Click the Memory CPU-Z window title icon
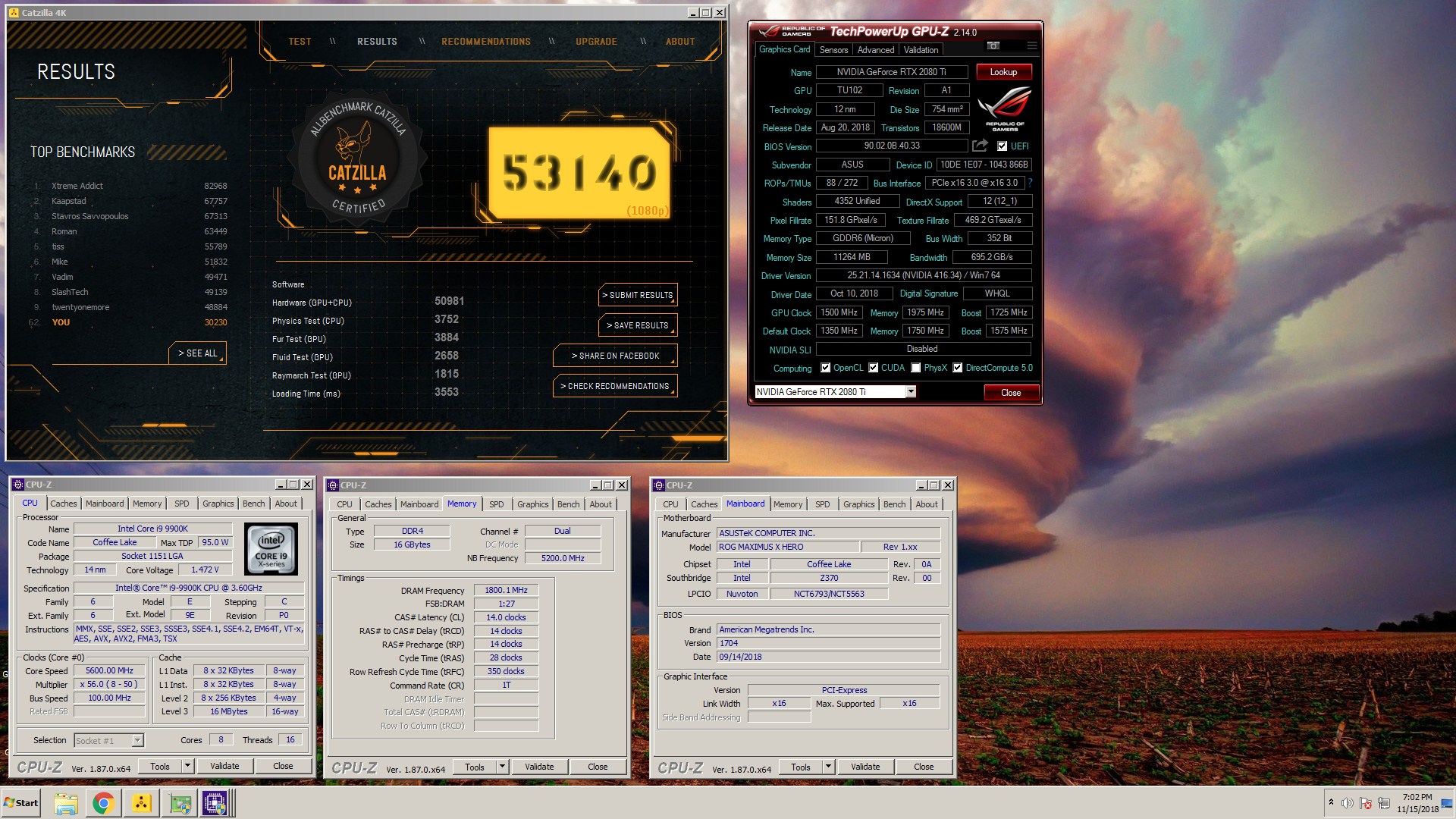This screenshot has width=1456, height=819. tap(333, 485)
